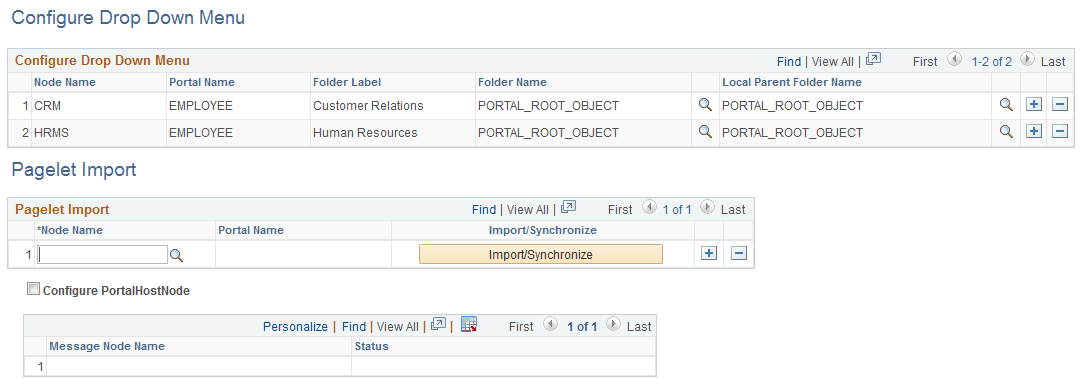Add a row after the CRM row
1082x384 pixels.
[1033, 105]
